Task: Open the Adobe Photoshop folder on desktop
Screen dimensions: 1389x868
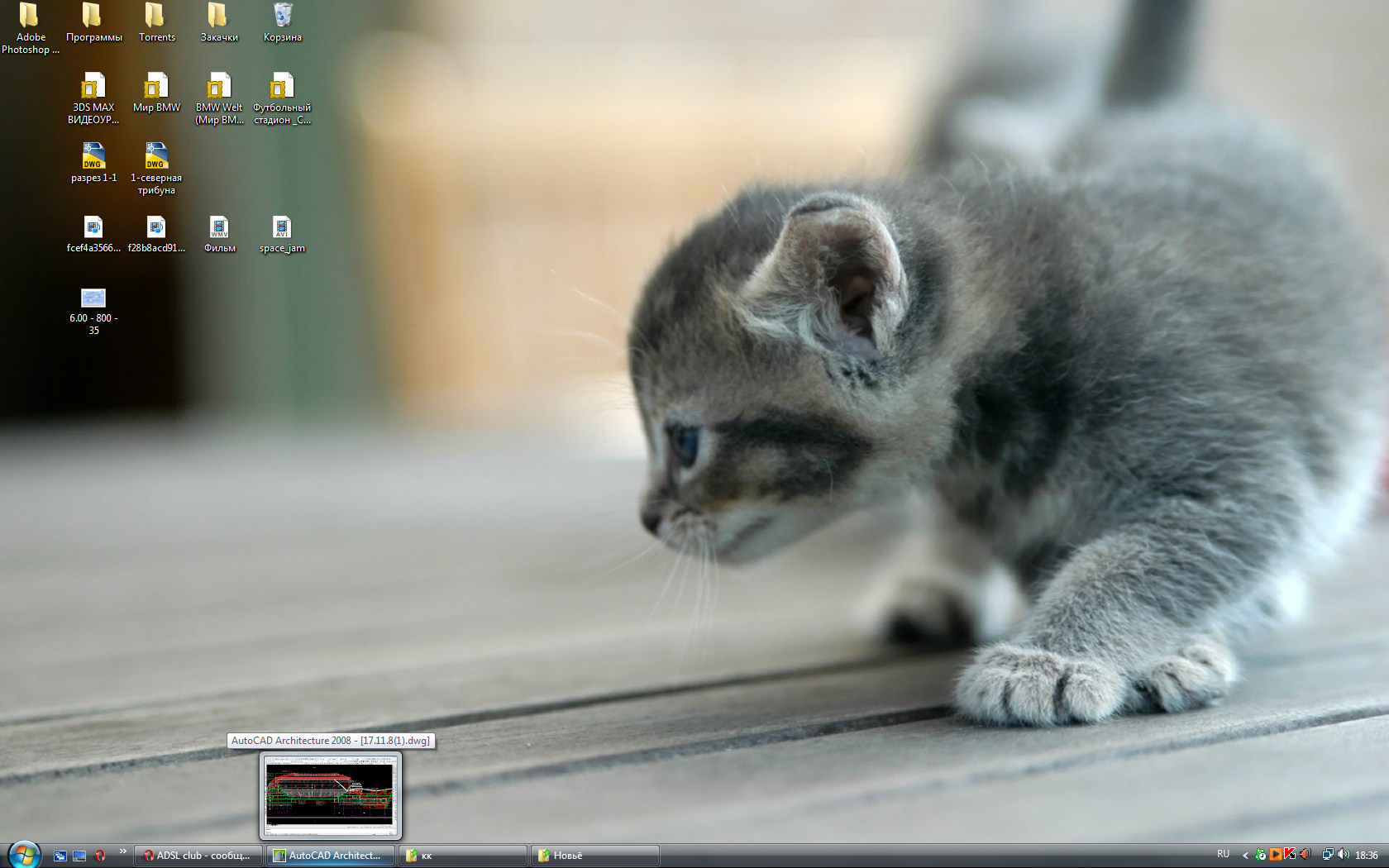Action: point(31,17)
